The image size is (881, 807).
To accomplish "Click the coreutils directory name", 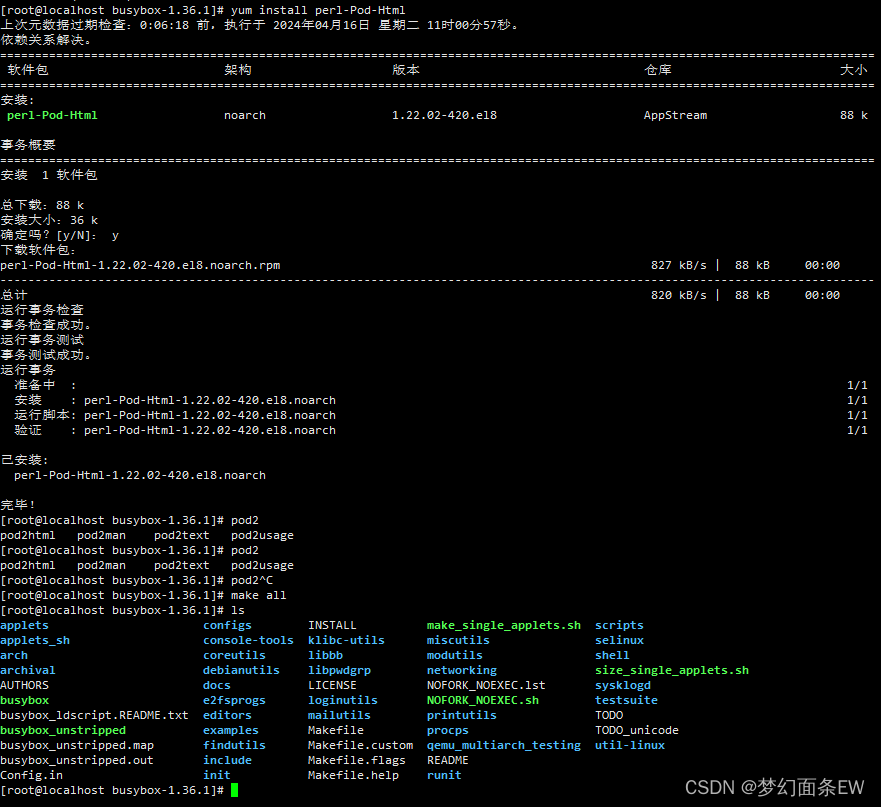I will tap(233, 654).
